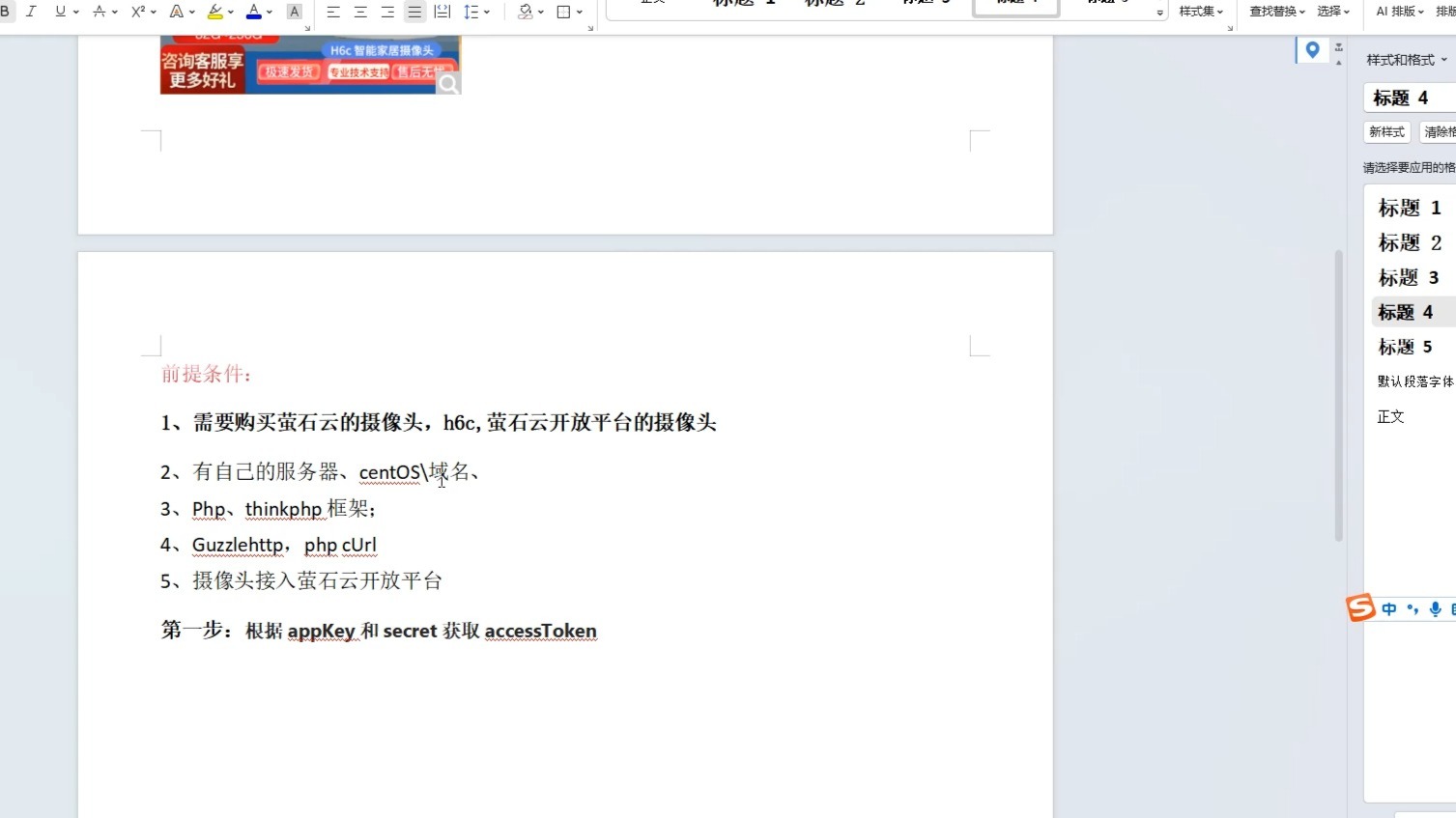Click Sogou microphone voice input icon
This screenshot has width=1456, height=818.
tap(1436, 608)
